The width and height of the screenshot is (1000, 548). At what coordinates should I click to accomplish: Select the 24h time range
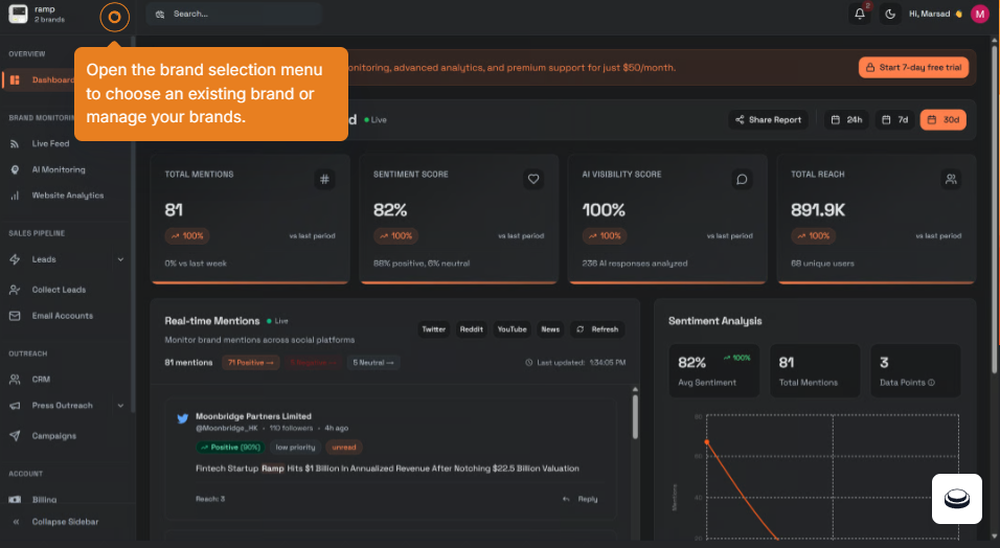tap(846, 120)
